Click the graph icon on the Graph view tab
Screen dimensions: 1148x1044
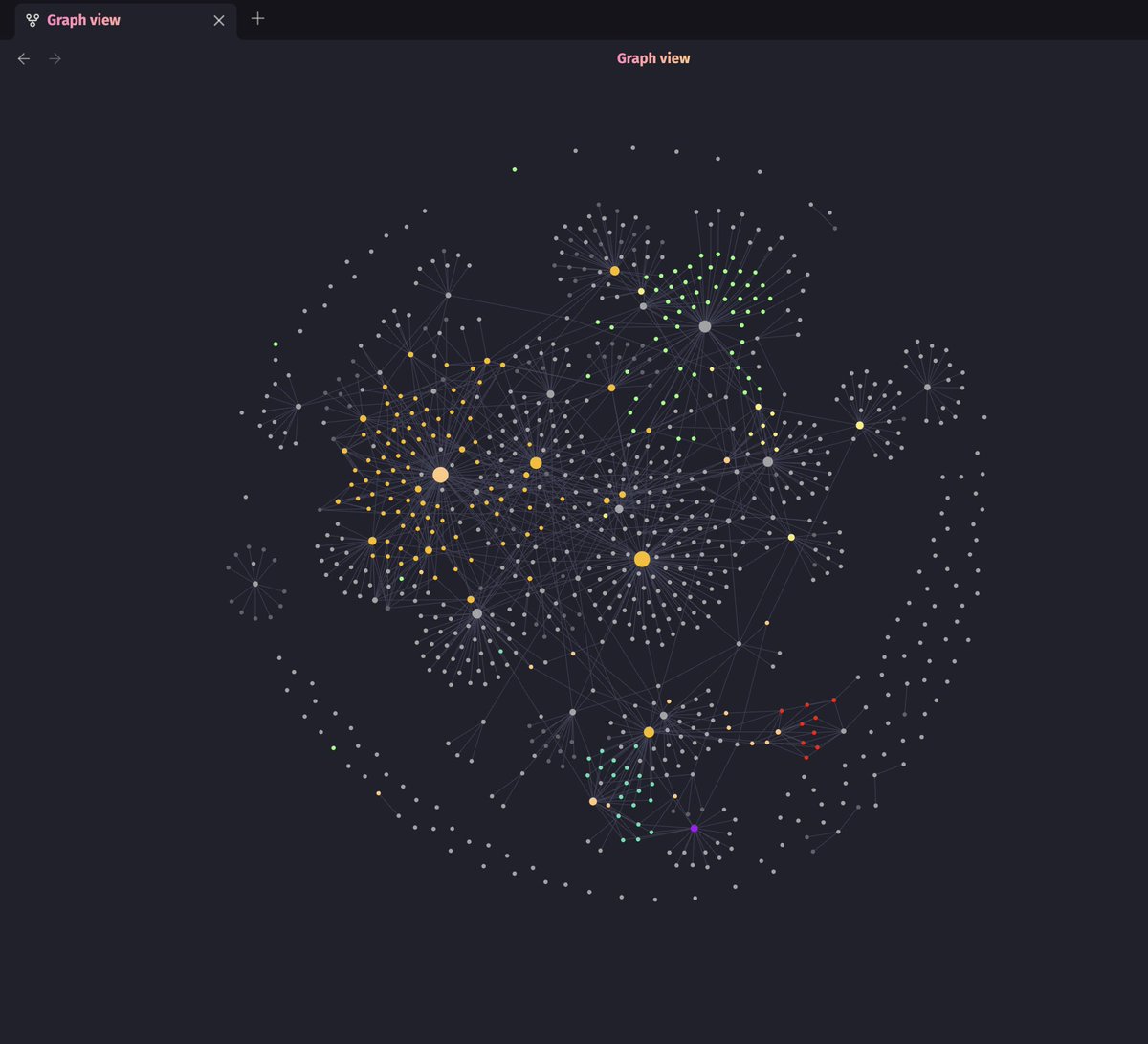click(x=33, y=19)
